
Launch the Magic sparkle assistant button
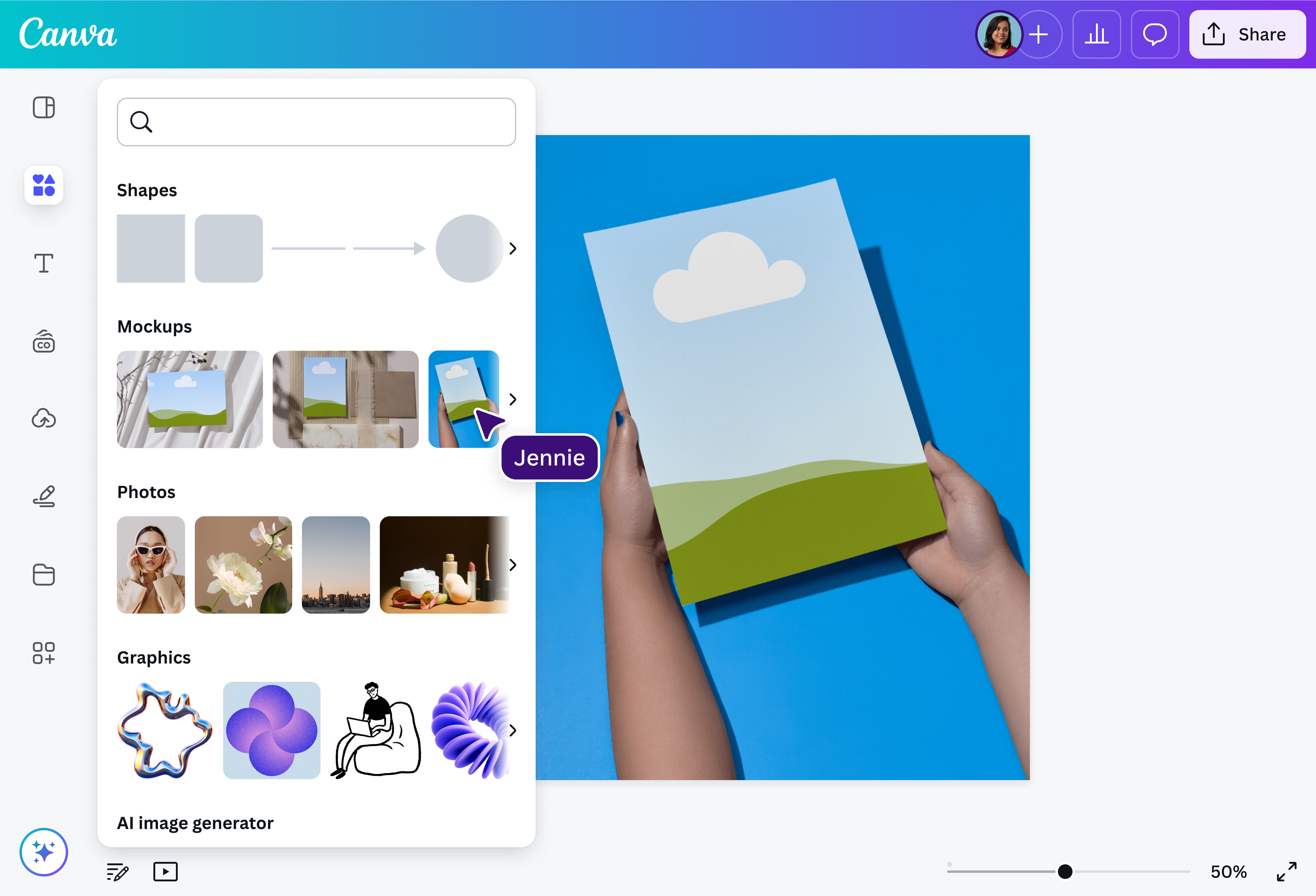[44, 852]
